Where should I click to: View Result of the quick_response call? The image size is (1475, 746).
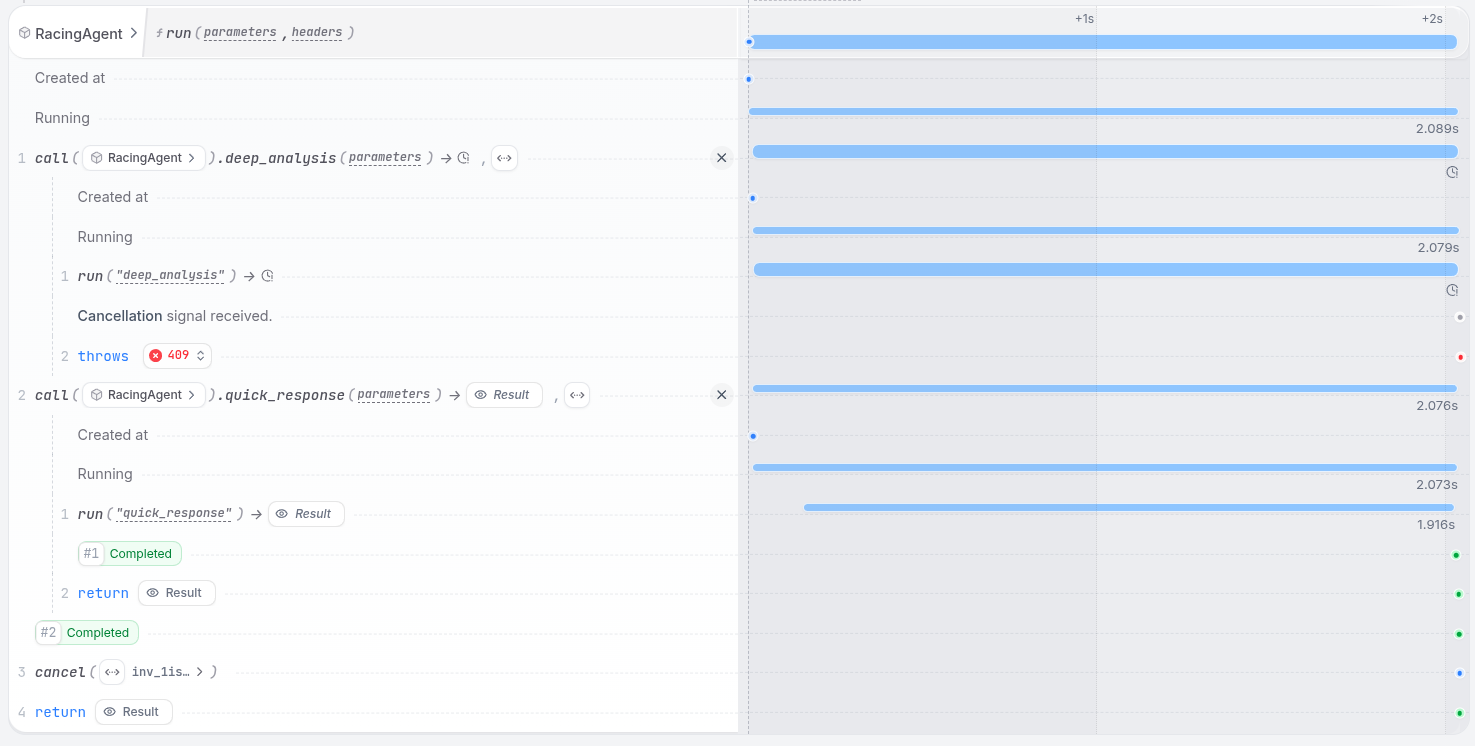pyautogui.click(x=504, y=395)
